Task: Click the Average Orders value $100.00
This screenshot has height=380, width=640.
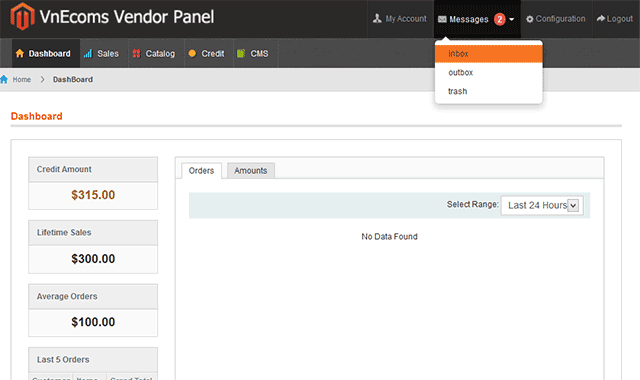Action: pos(93,322)
